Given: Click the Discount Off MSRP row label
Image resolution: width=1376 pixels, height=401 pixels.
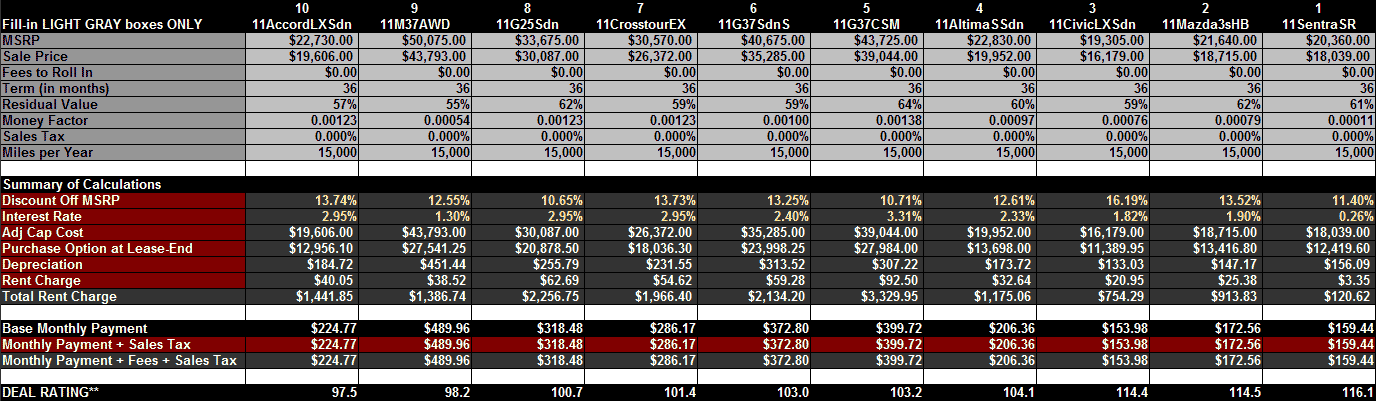Looking at the screenshot, I should pos(123,200).
